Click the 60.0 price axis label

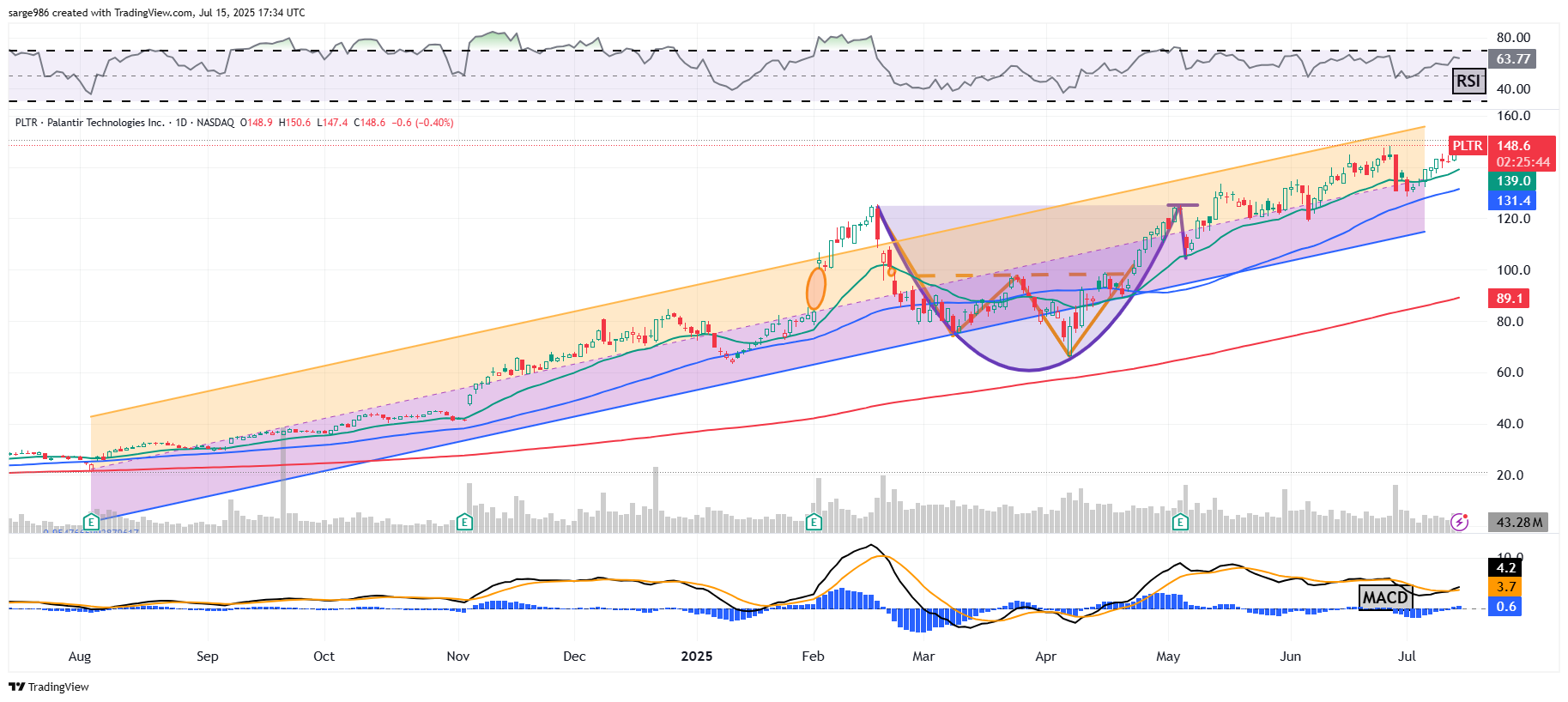(x=1510, y=372)
